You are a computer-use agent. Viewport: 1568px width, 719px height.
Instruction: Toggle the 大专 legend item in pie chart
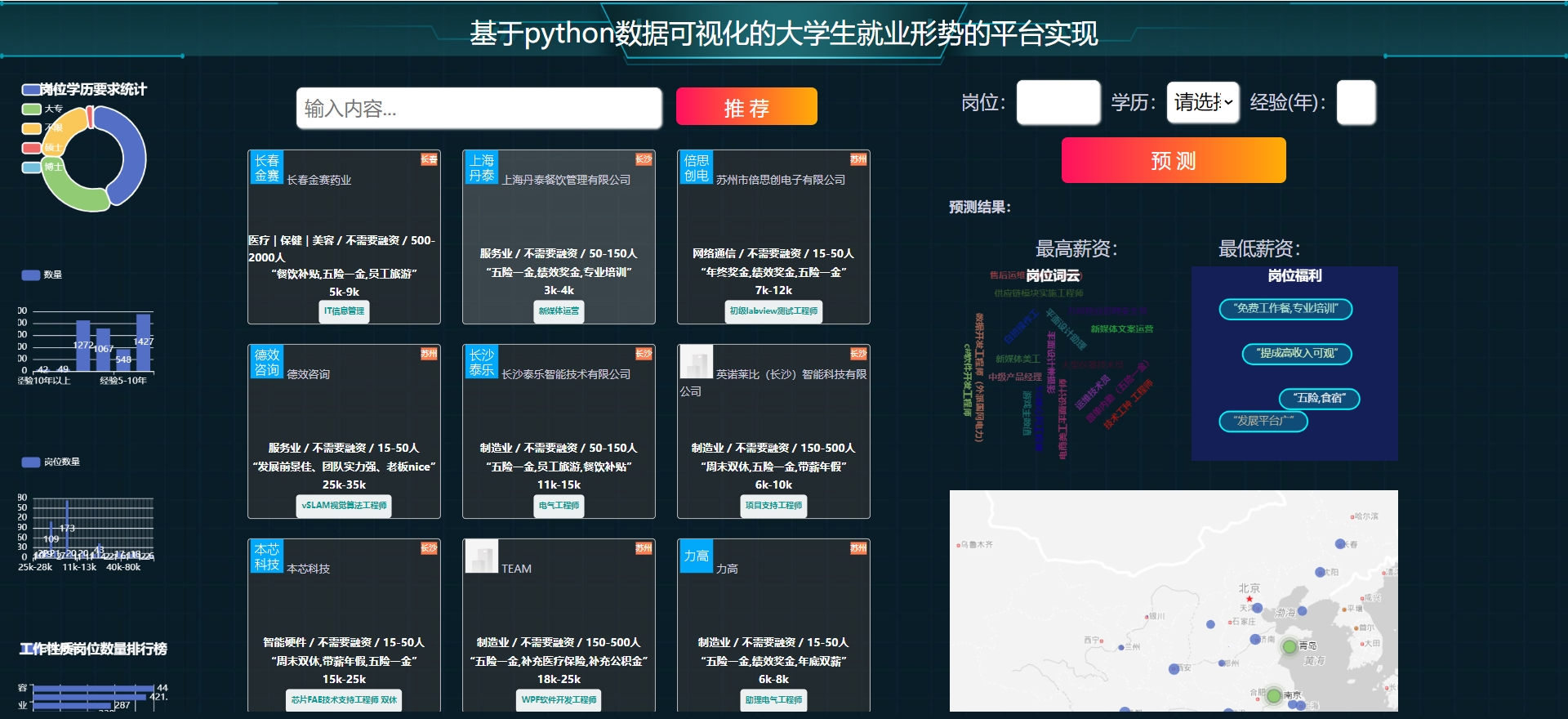(42, 109)
